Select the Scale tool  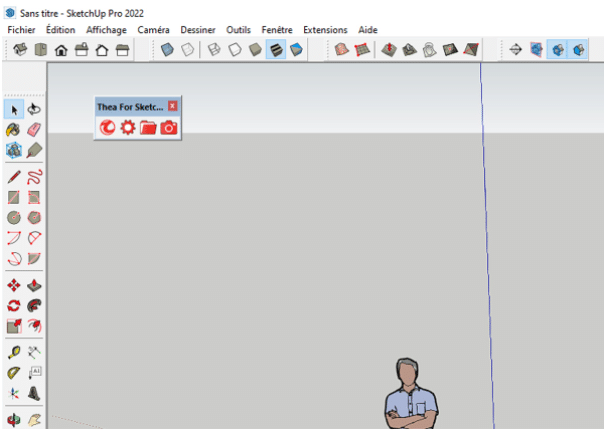(x=14, y=326)
